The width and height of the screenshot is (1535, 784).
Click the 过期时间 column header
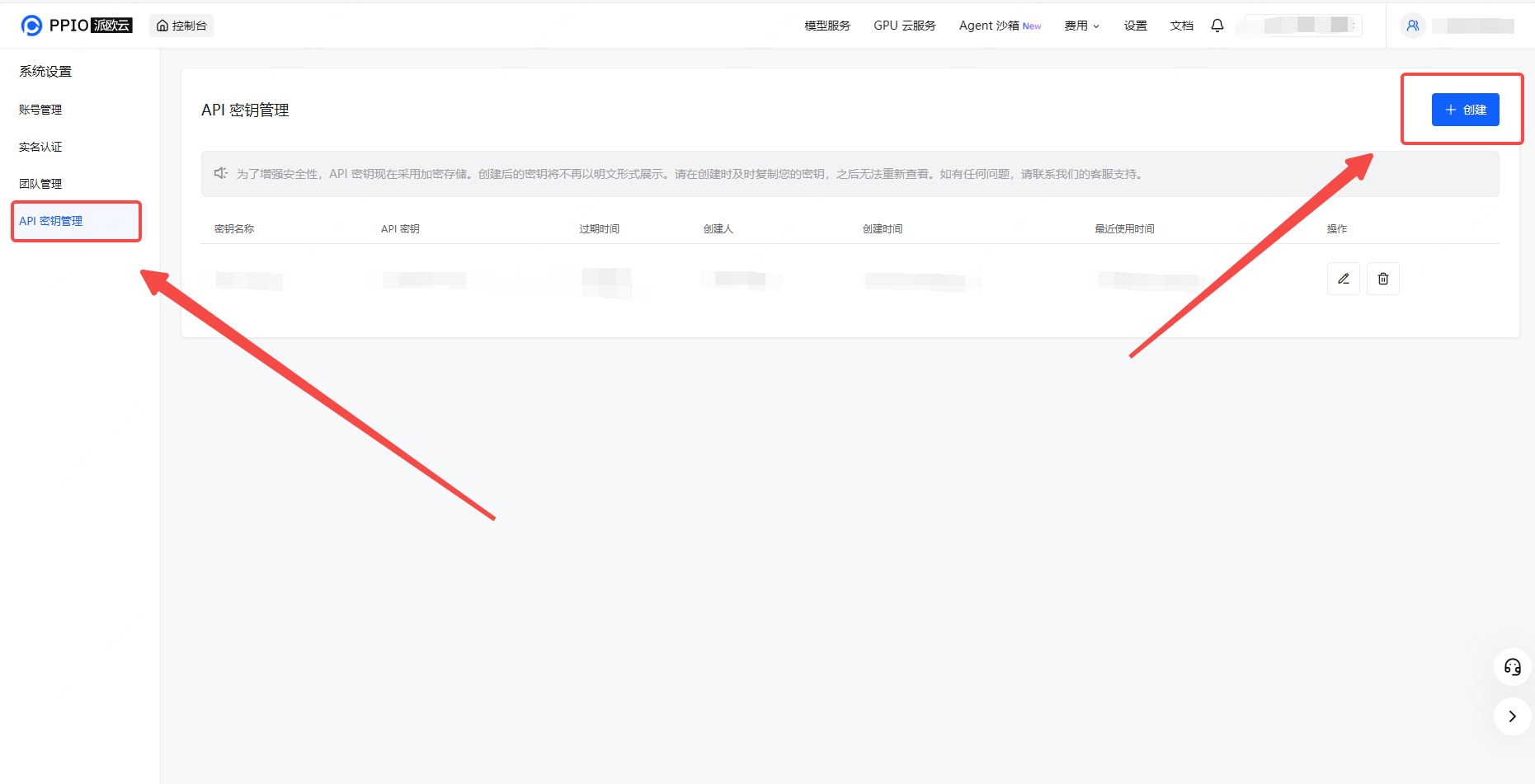(599, 229)
